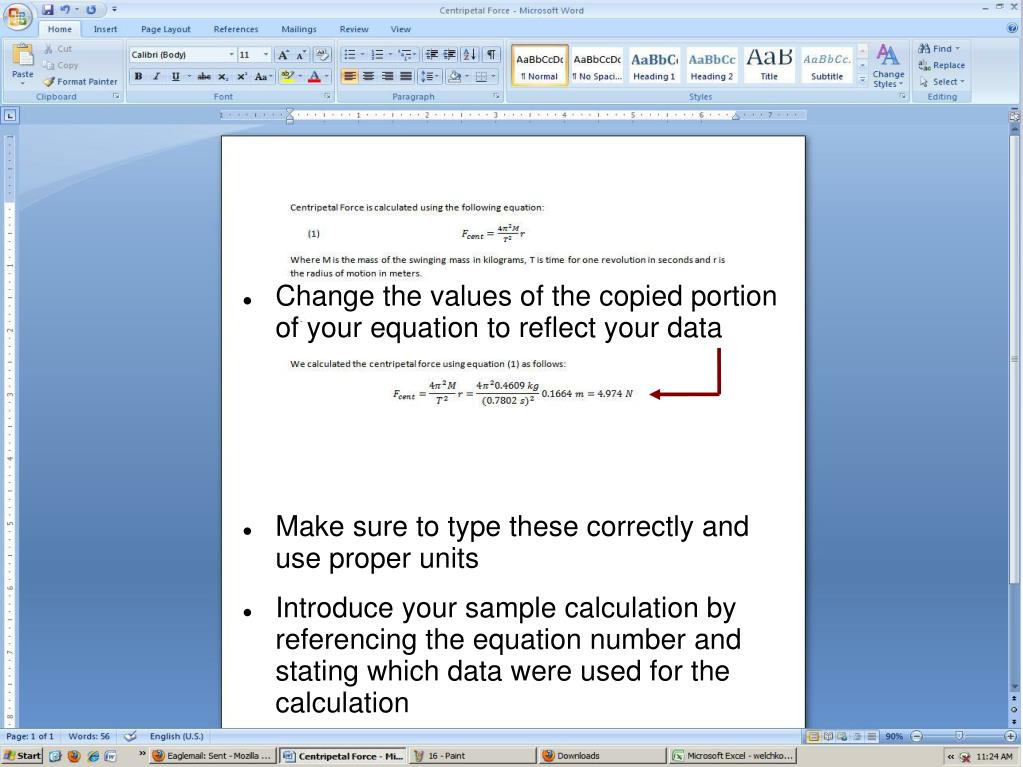The image size is (1023, 767).
Task: Shrink font size
Action: (300, 55)
